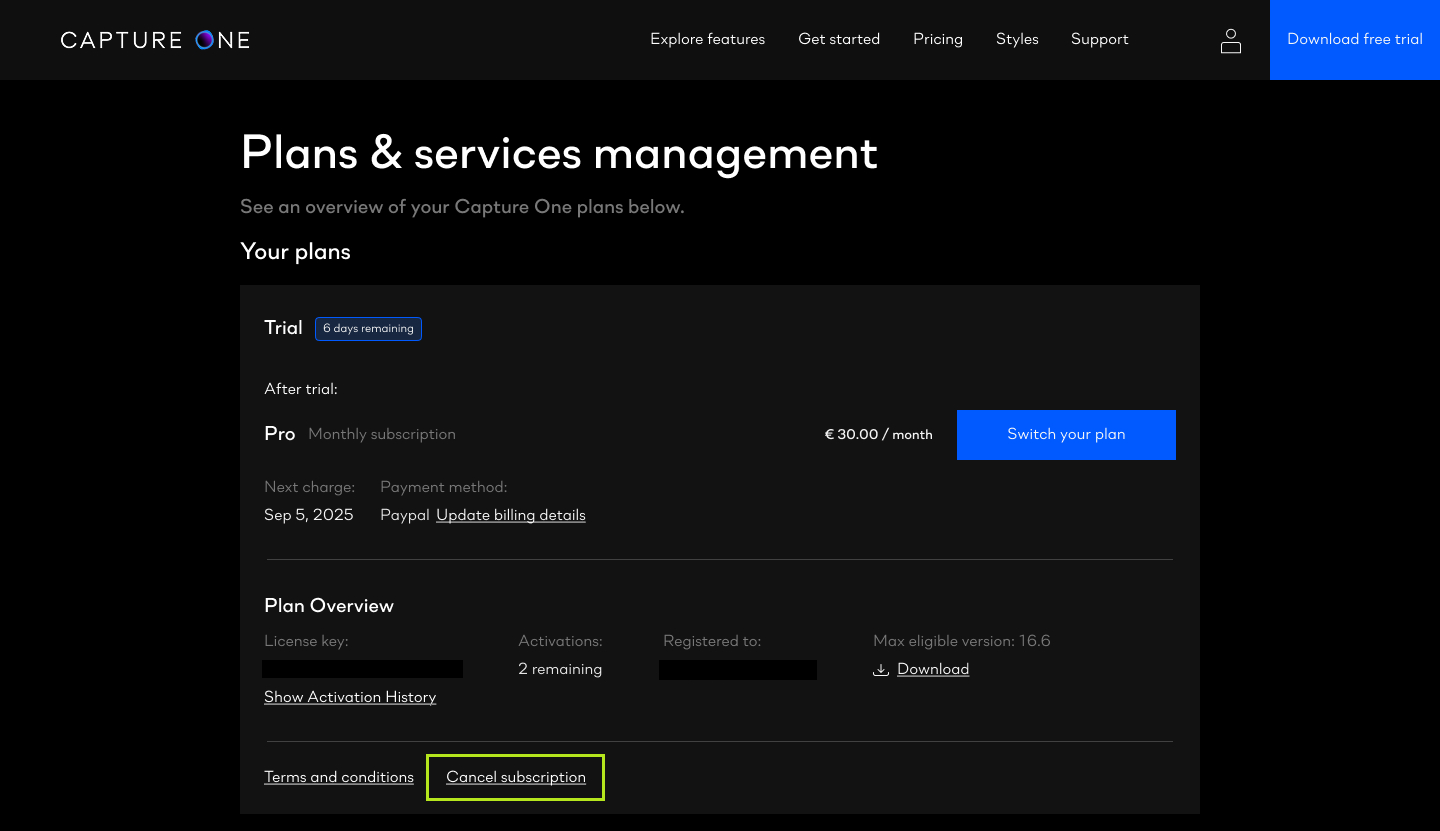Click the download arrow icon beside Download

[x=881, y=670]
